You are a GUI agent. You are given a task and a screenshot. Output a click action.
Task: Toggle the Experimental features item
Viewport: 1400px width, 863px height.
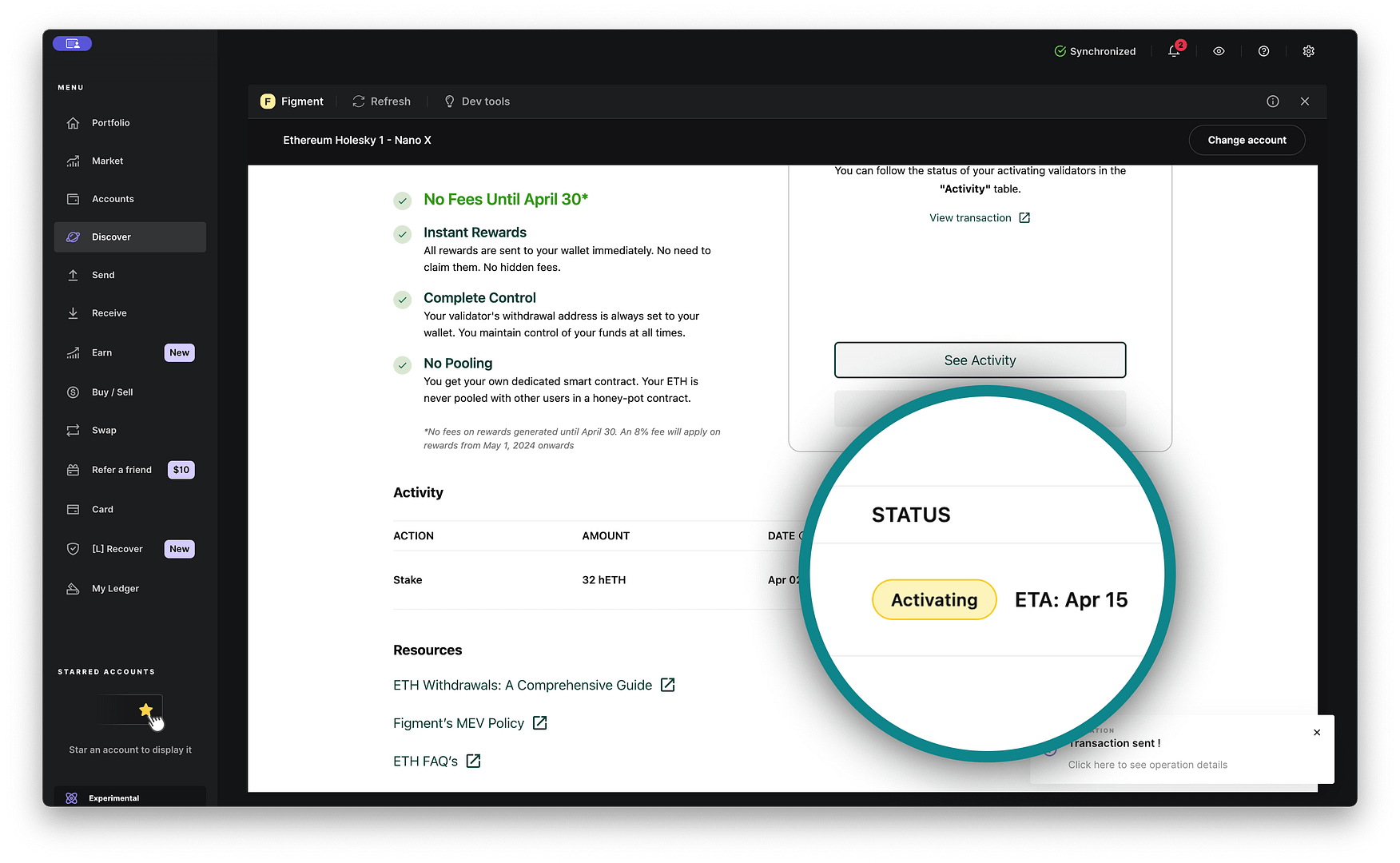[113, 798]
